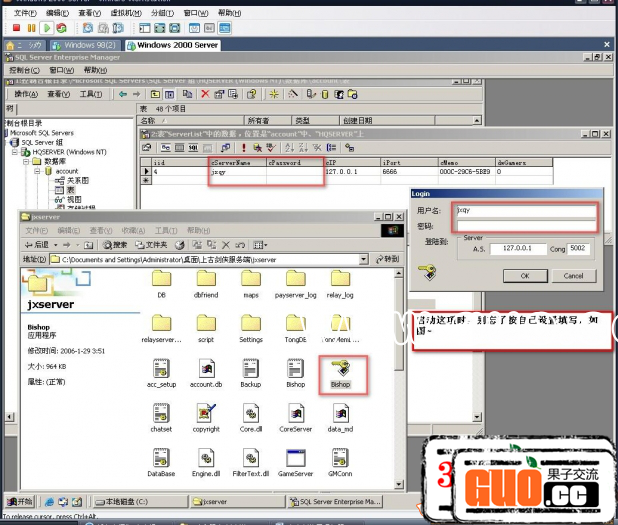This screenshot has height=525, width=618.
Task: Open the 收藏(A) menu in jxserver Explorer
Action: [x=133, y=230]
